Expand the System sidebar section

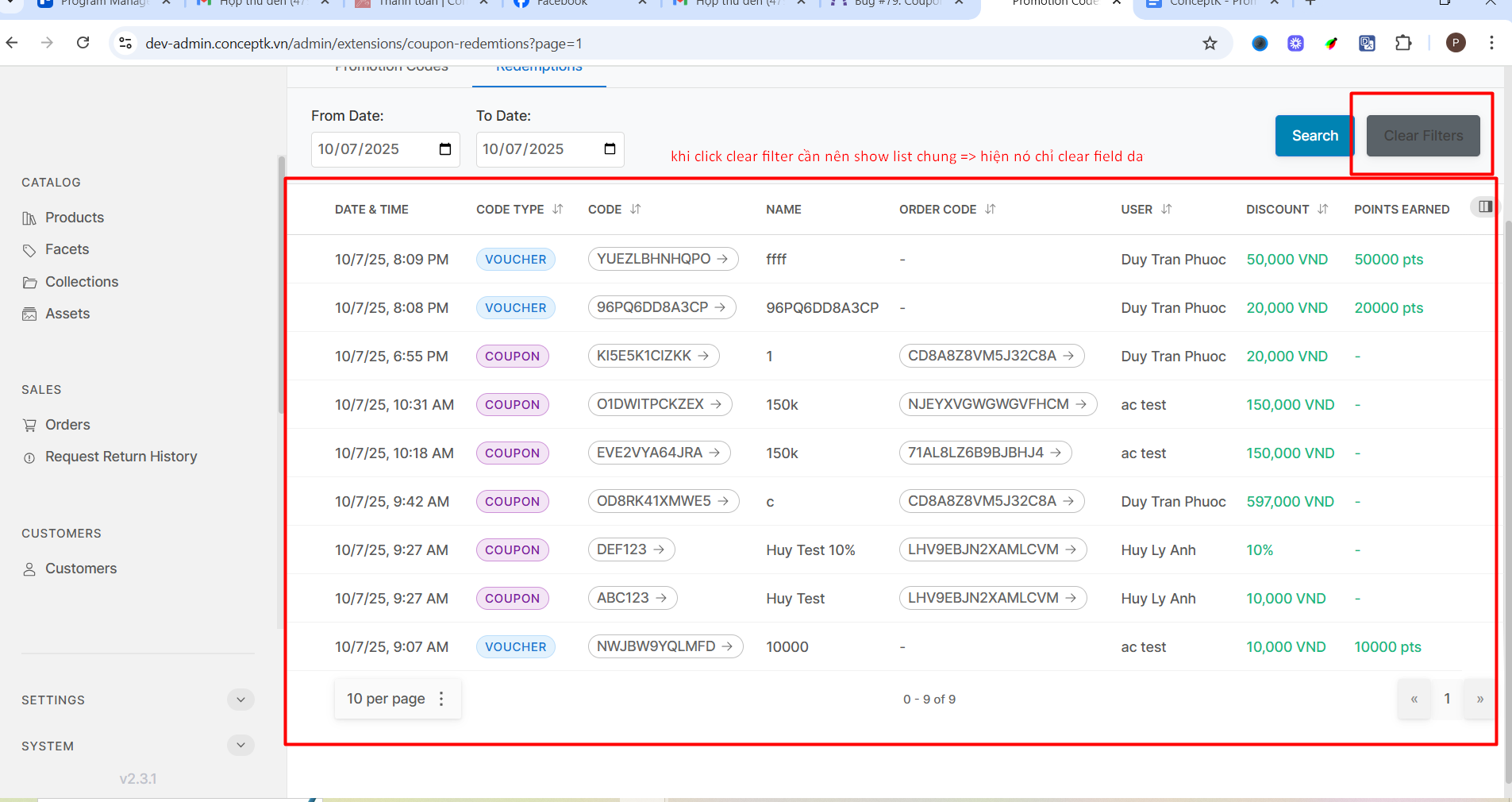coord(240,746)
